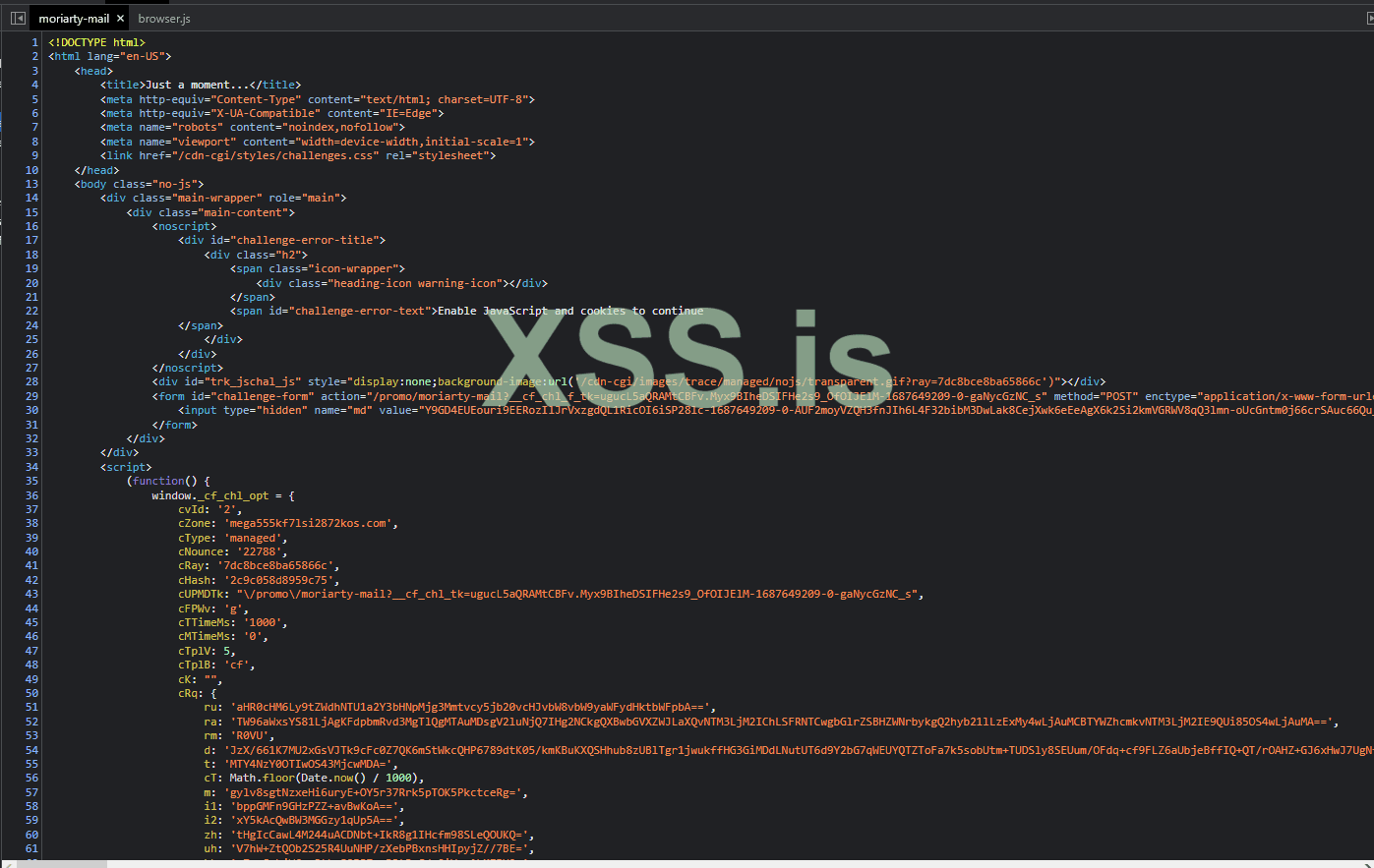Close the moriarty-mail tab
The image size is (1374, 868).
click(120, 19)
